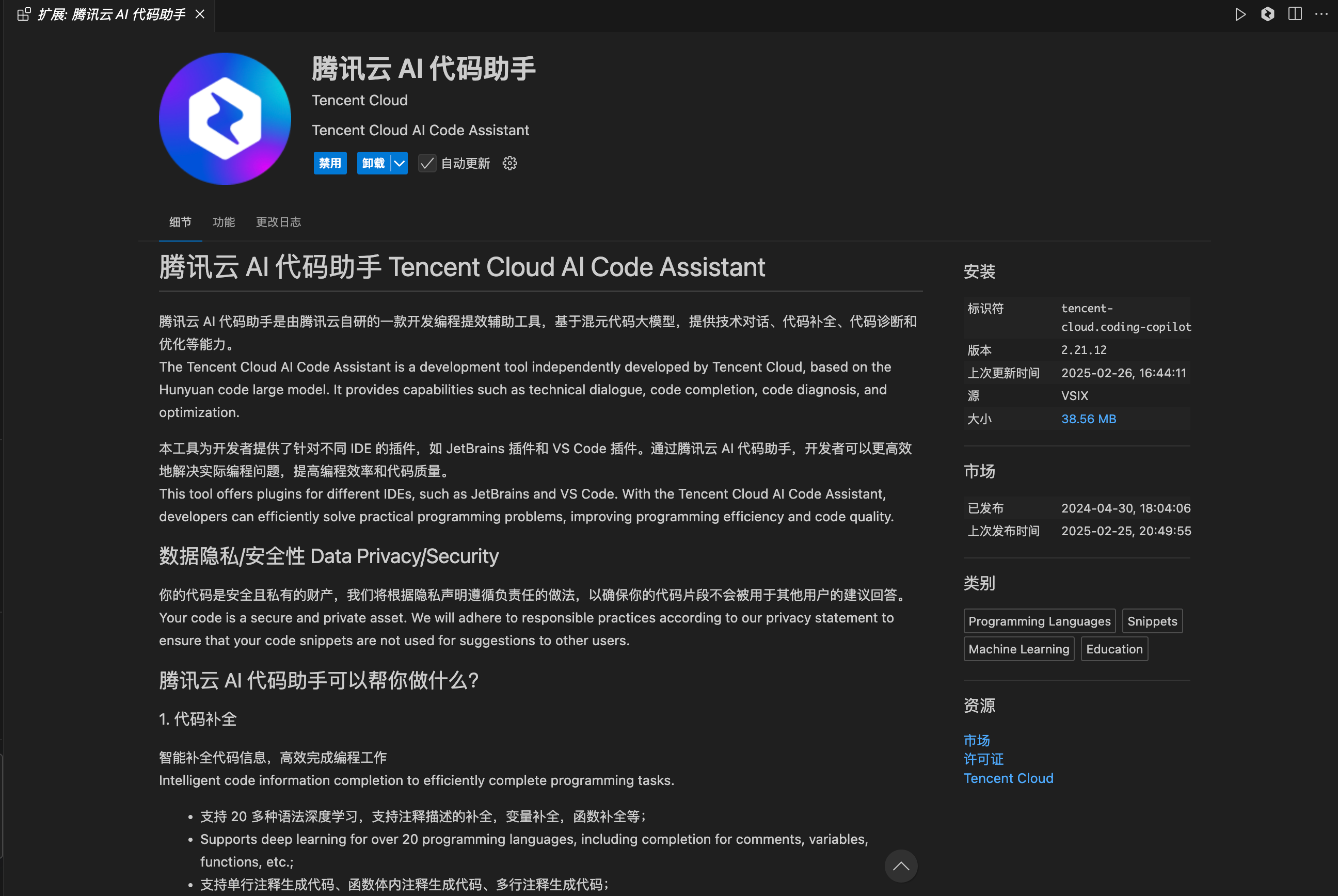
Task: Click the Tencent Cloud resource link
Action: (1008, 778)
